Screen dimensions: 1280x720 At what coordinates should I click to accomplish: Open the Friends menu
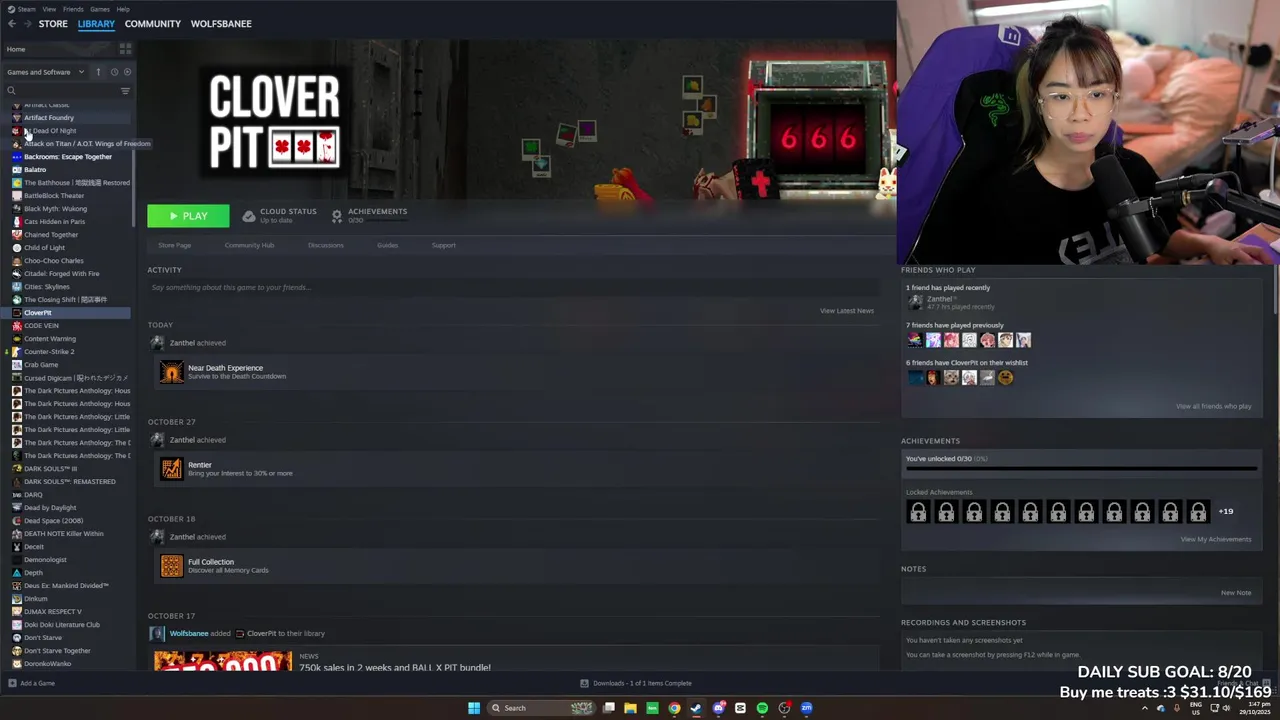[73, 9]
